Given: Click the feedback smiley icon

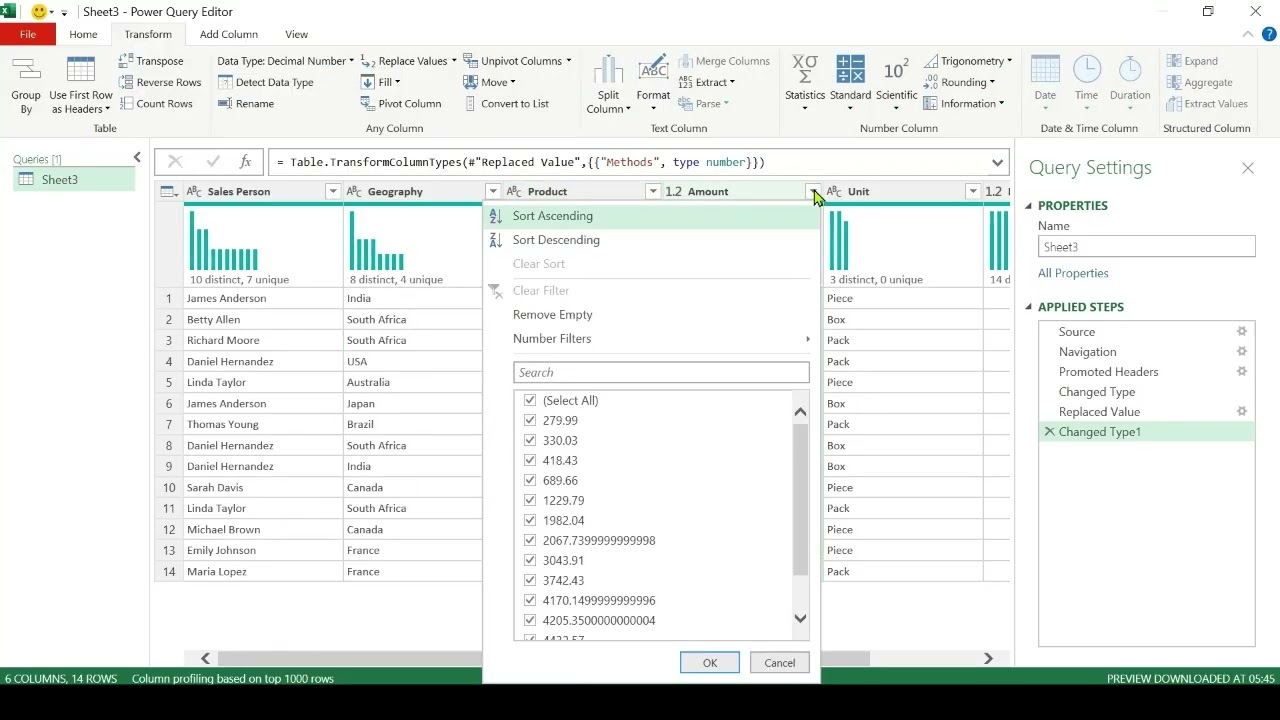Looking at the screenshot, I should 39,12.
